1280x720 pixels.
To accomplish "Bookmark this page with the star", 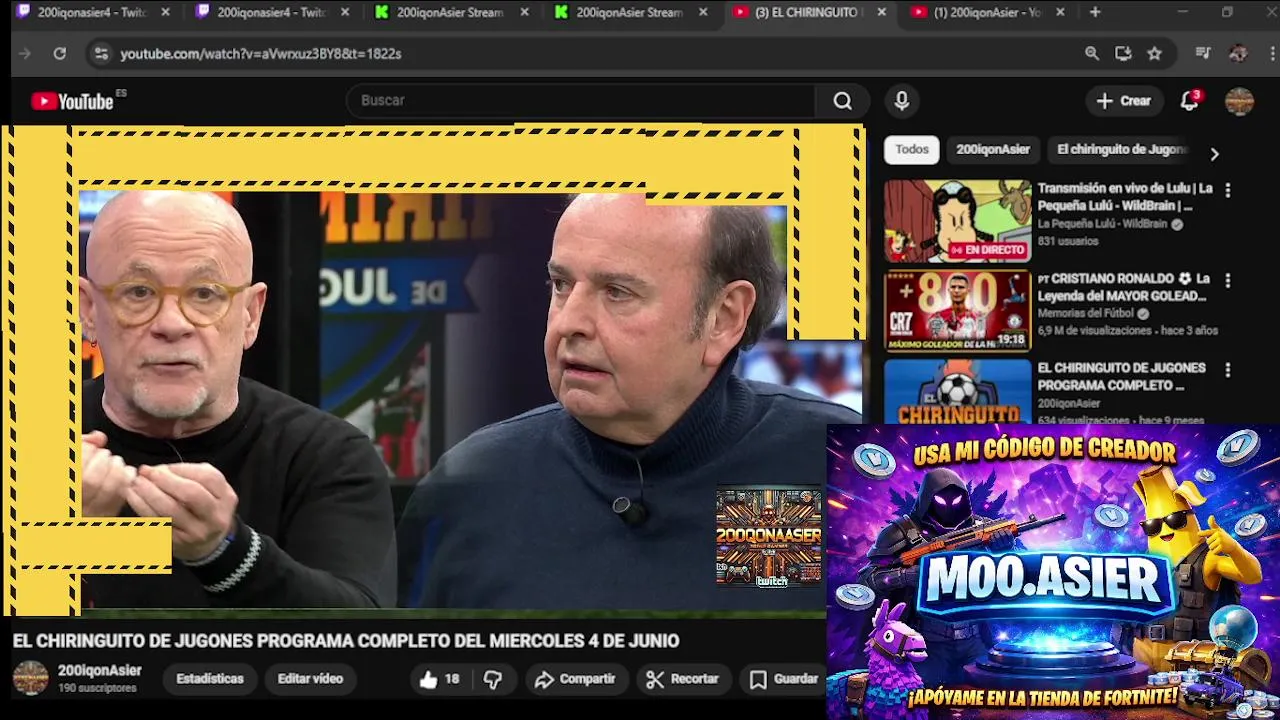I will click(1155, 54).
